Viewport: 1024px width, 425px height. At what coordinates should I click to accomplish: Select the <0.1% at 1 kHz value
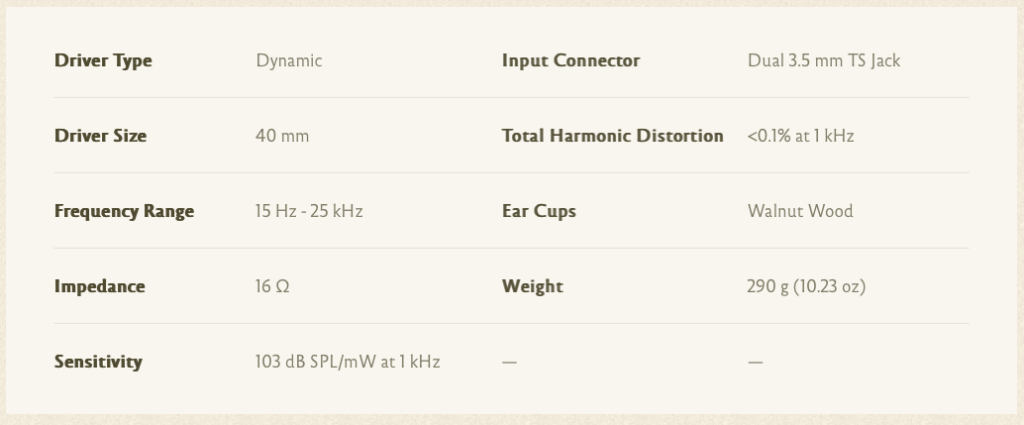800,135
